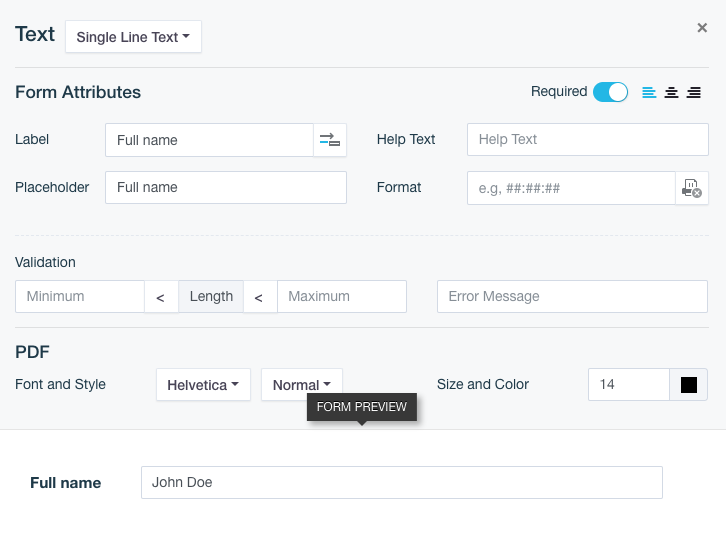Focus the Help Text input field
This screenshot has height=547, width=726.
(588, 139)
